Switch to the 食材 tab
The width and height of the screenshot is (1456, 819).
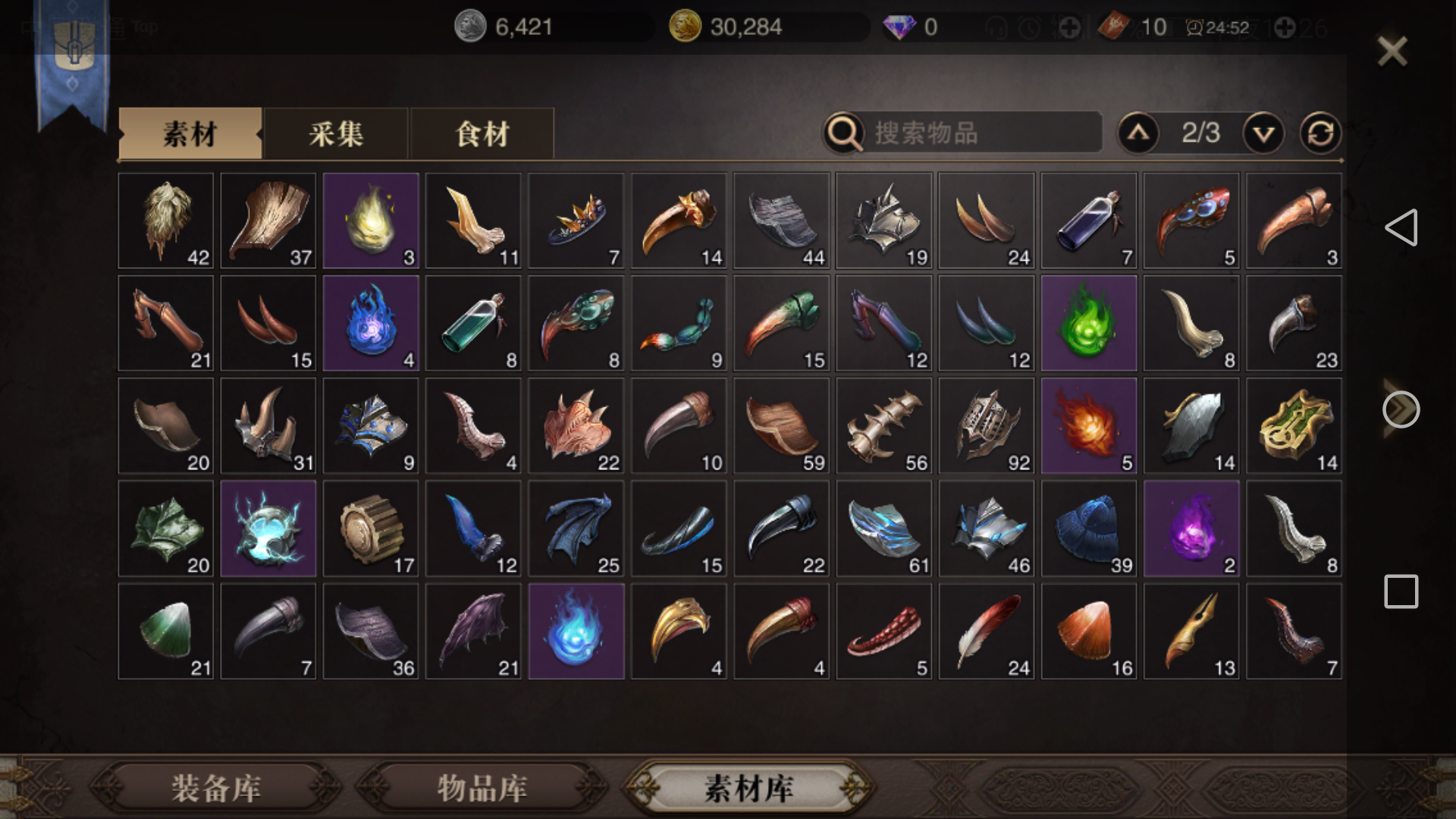[x=482, y=134]
